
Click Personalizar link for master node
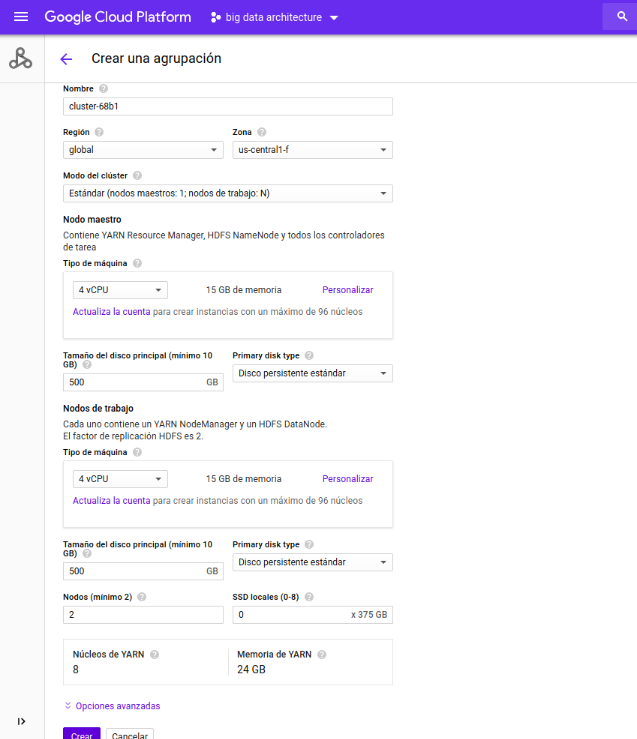(348, 290)
